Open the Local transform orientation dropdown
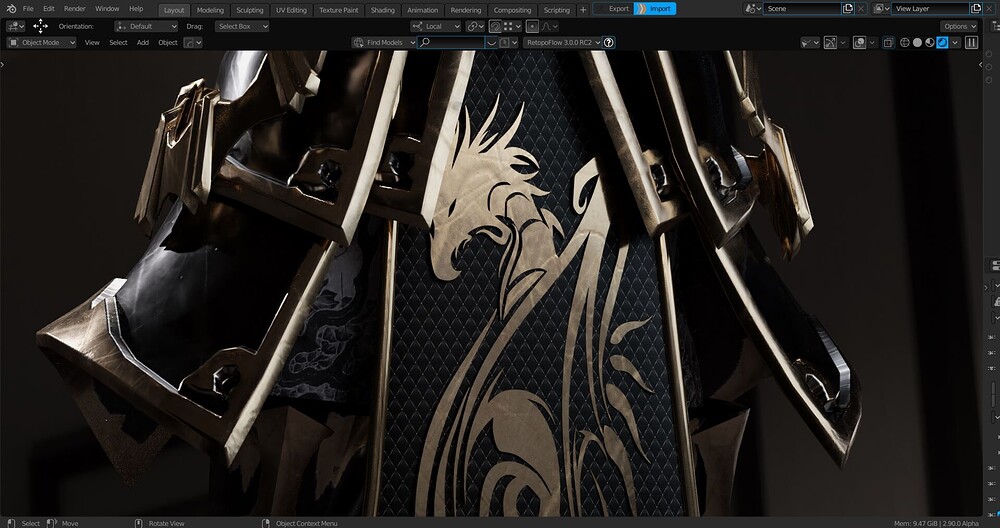The height and width of the screenshot is (528, 1000). (x=436, y=26)
